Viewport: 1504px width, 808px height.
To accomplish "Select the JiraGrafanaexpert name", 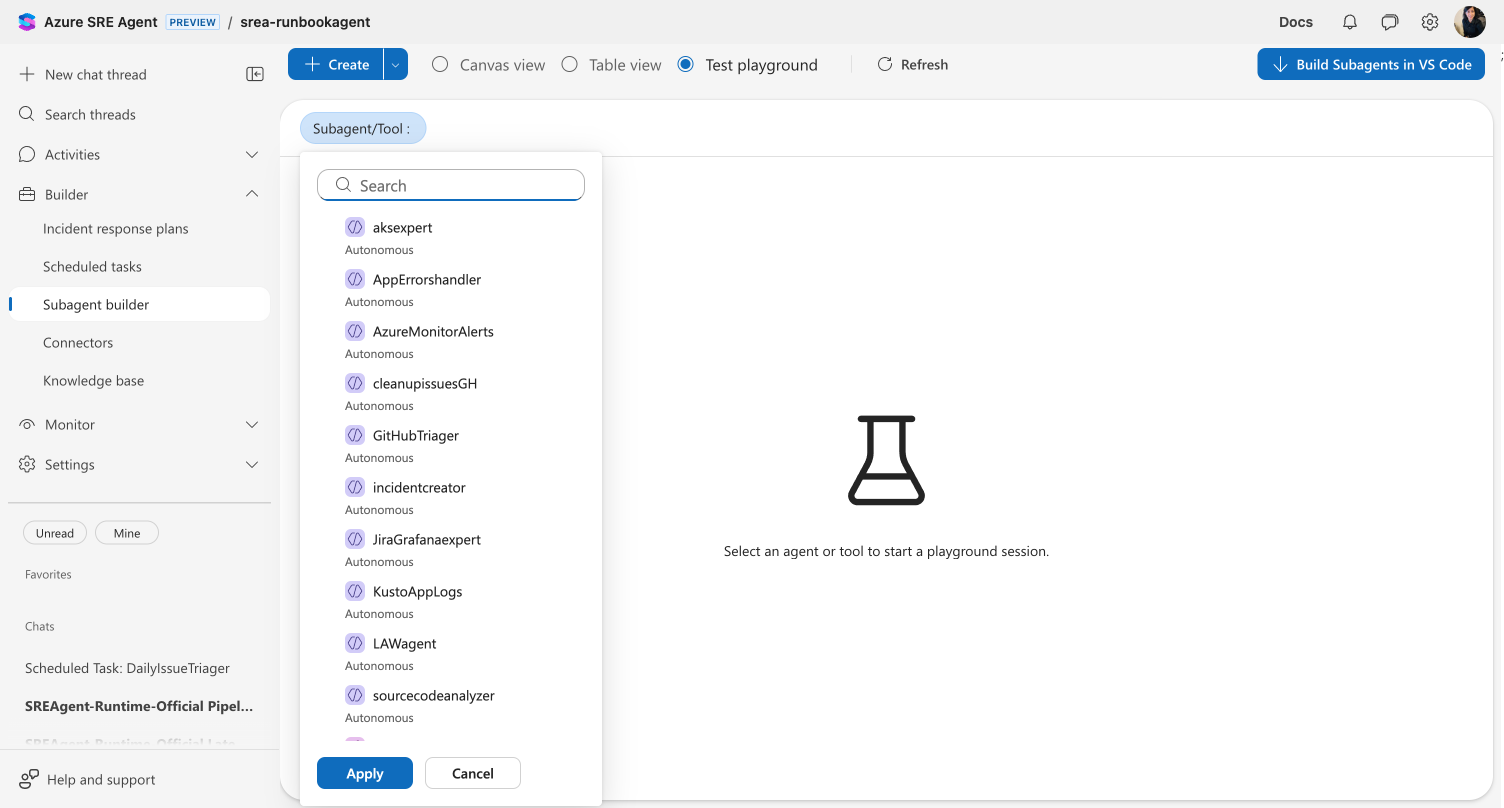I will 427,539.
